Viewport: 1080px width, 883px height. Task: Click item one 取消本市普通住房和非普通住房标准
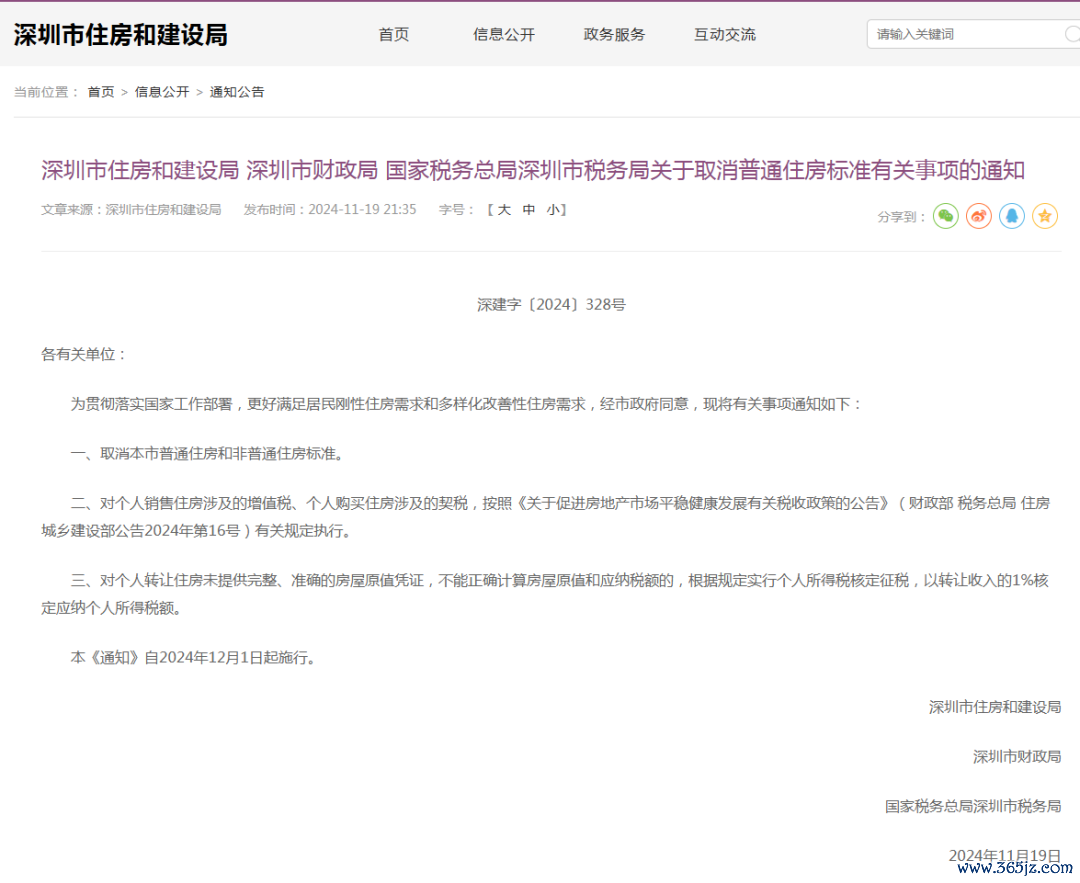(x=207, y=454)
